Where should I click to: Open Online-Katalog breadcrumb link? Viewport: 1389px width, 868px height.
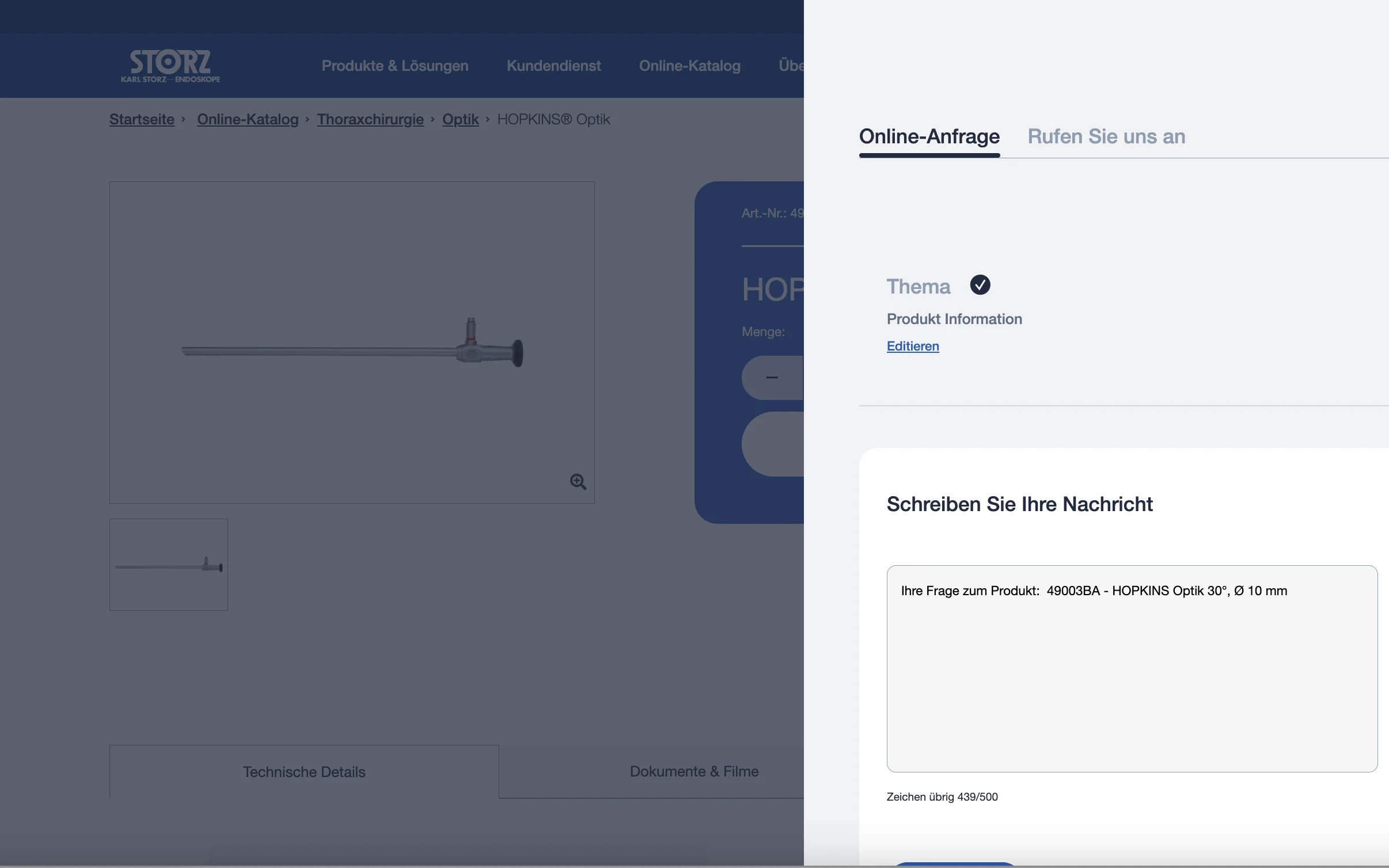pos(248,119)
